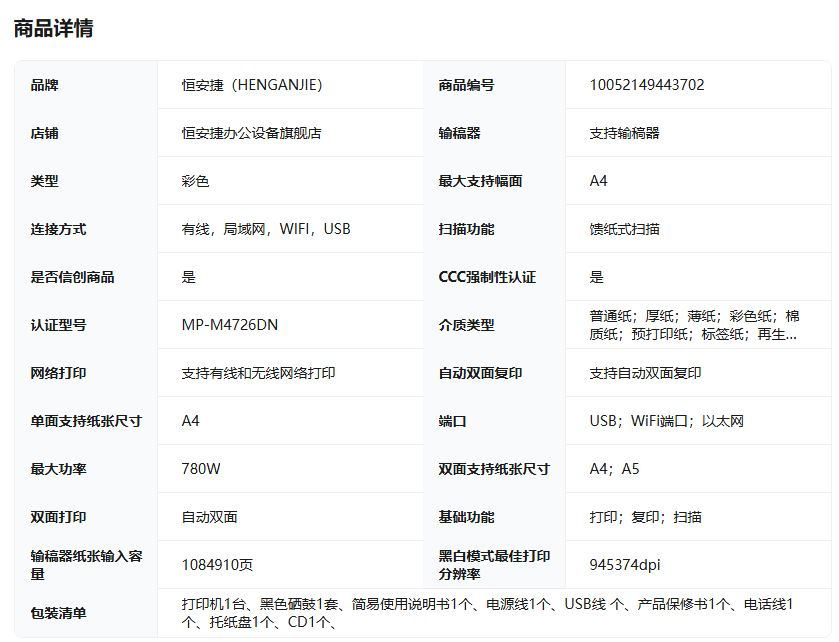Select type value 彩色
The height and width of the screenshot is (642, 839).
click(x=195, y=181)
